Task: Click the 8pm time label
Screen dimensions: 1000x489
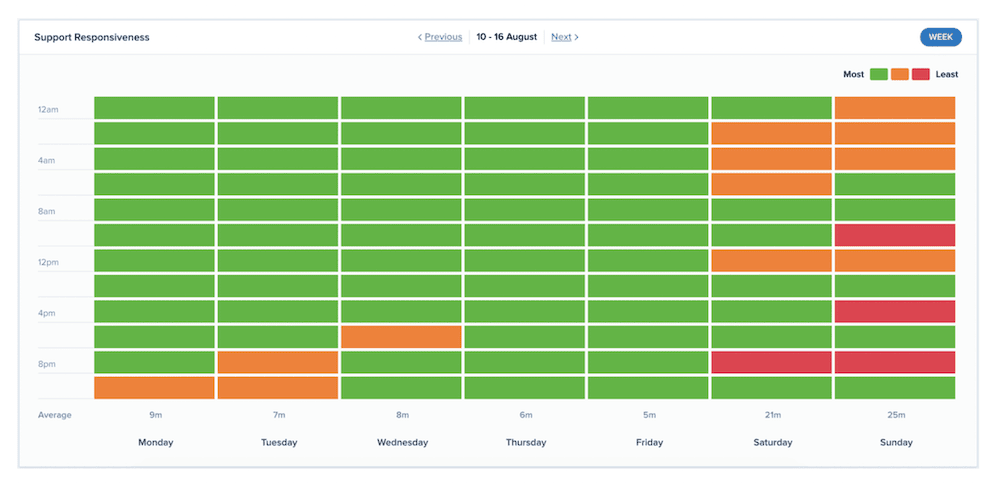Action: click(46, 365)
